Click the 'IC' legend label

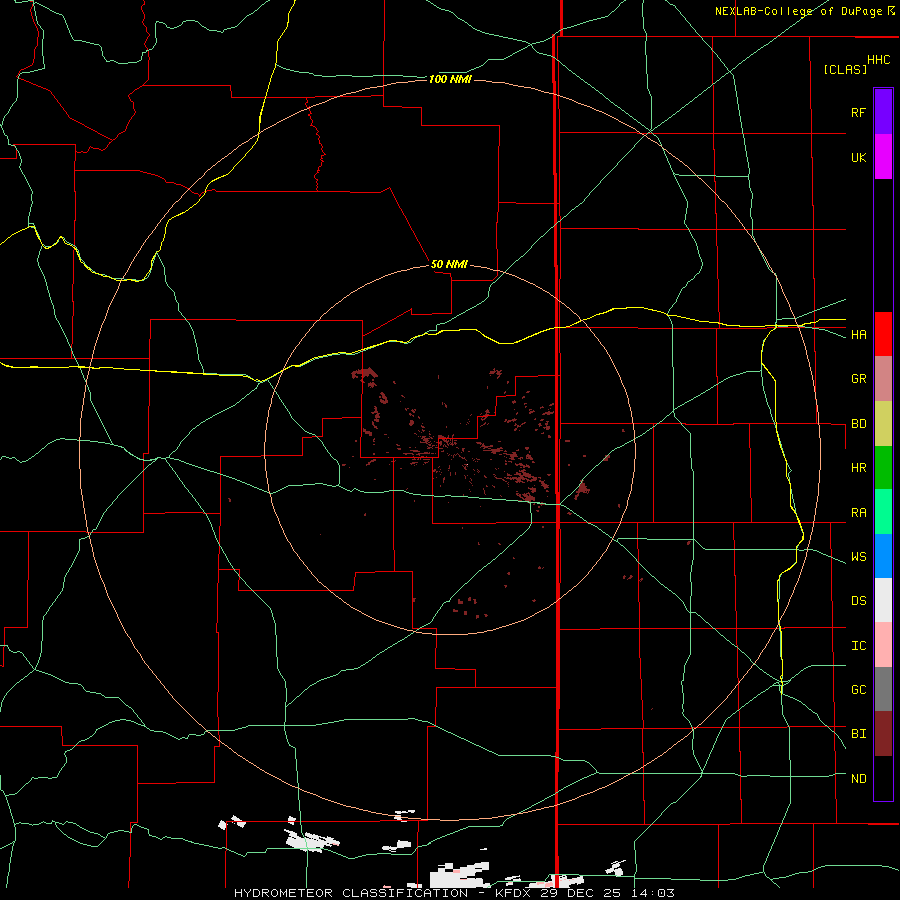(858, 646)
